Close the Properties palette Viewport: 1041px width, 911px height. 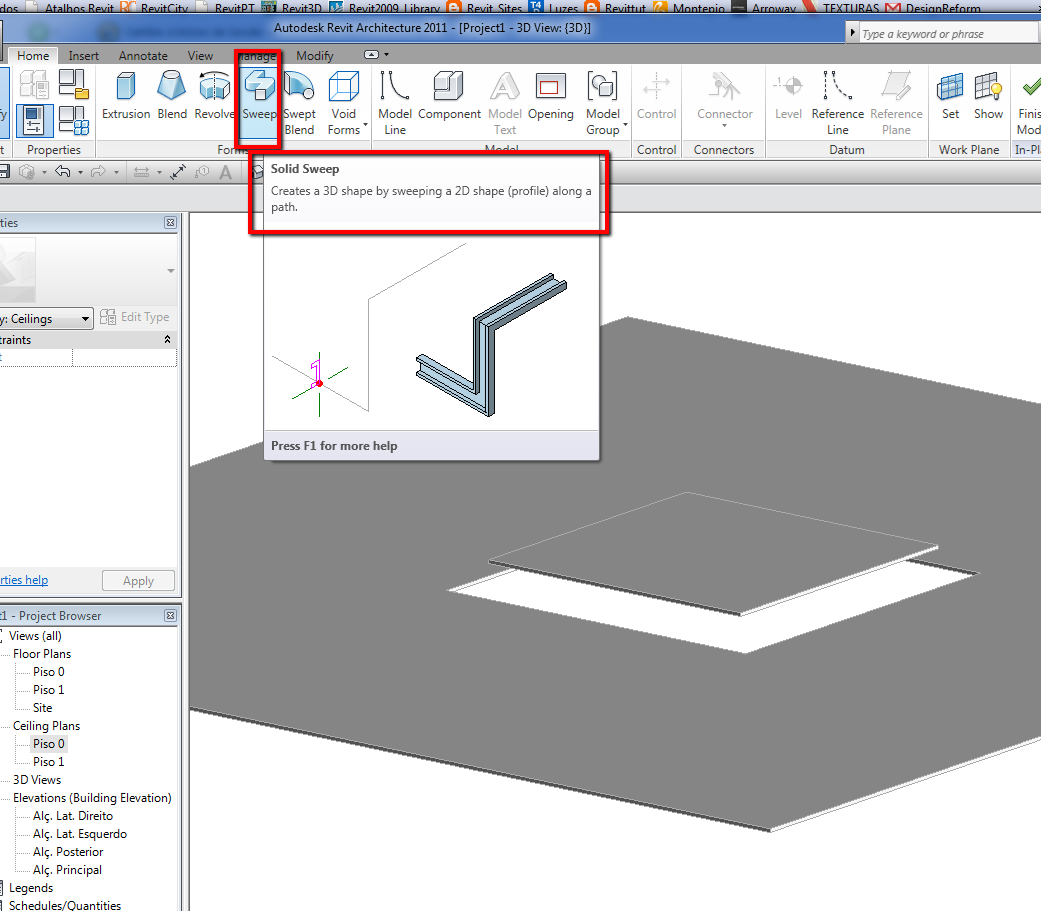point(171,222)
